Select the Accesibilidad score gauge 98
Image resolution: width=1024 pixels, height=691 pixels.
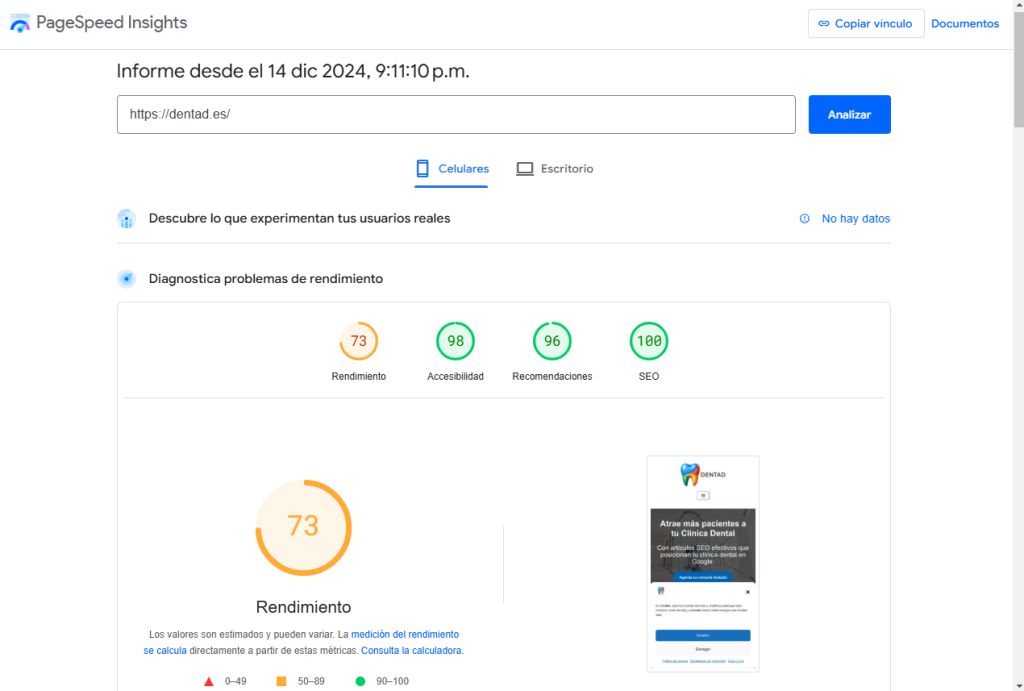point(455,342)
